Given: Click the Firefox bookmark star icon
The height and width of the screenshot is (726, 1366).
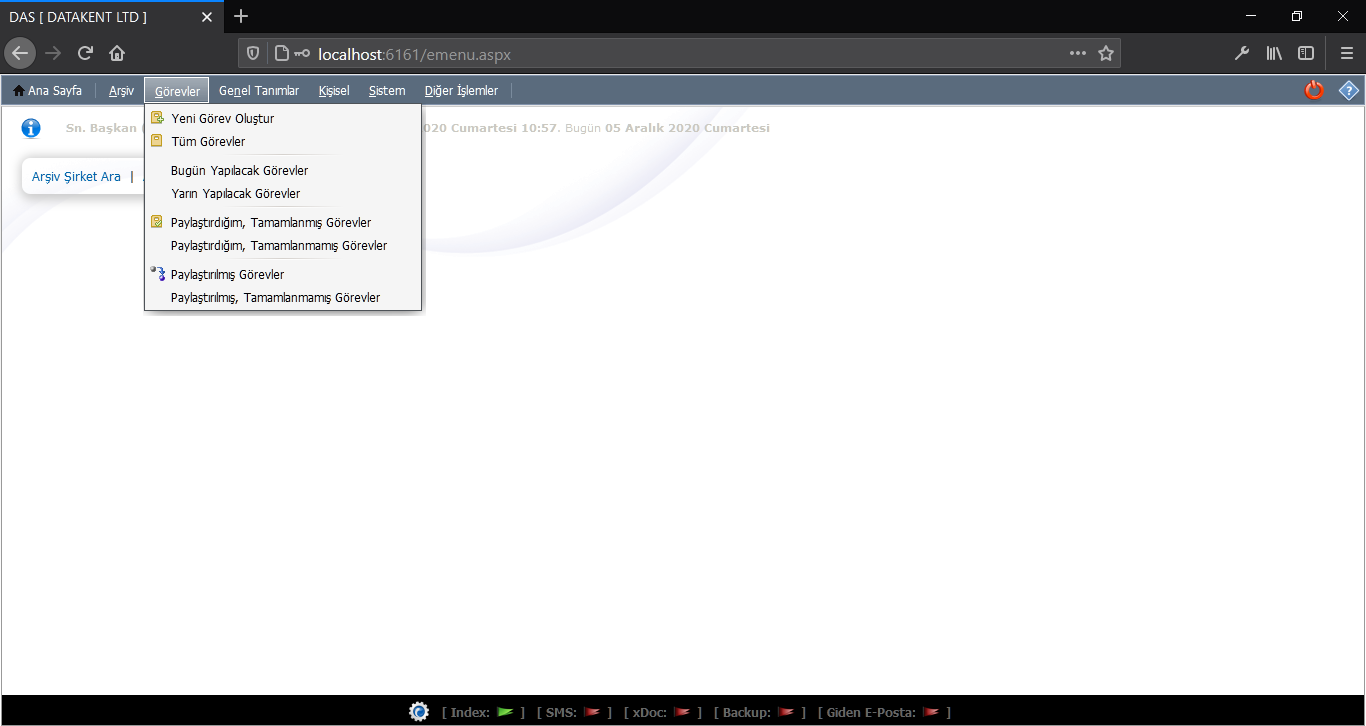Looking at the screenshot, I should [1106, 54].
